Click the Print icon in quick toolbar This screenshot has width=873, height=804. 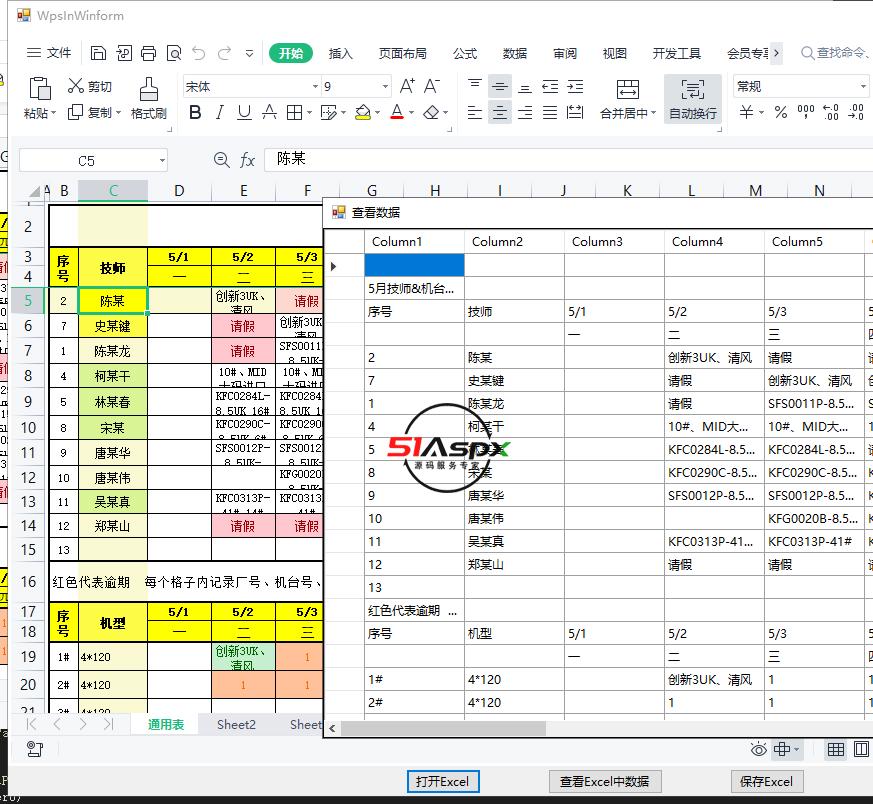click(149, 53)
